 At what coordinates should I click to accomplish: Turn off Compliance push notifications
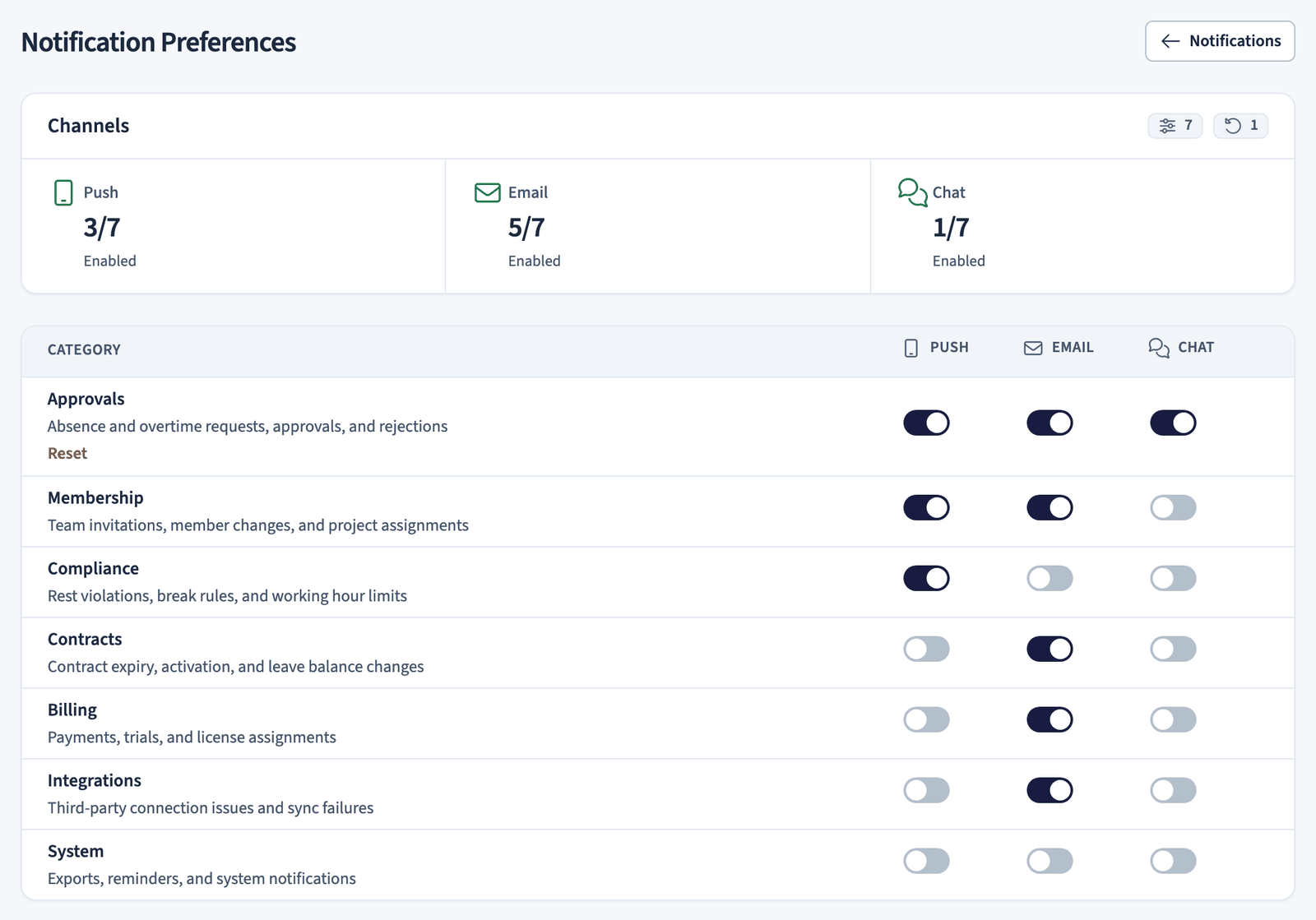click(926, 578)
